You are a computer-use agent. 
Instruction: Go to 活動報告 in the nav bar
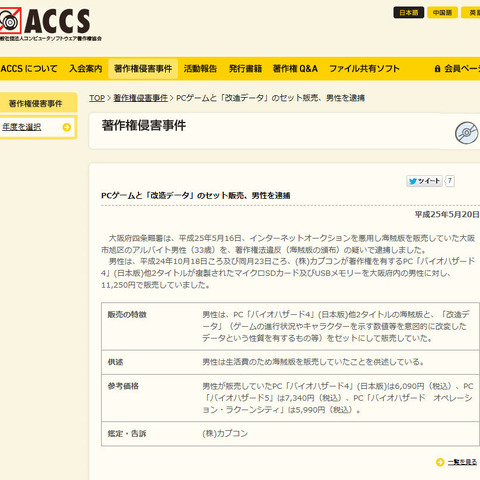tap(200, 69)
